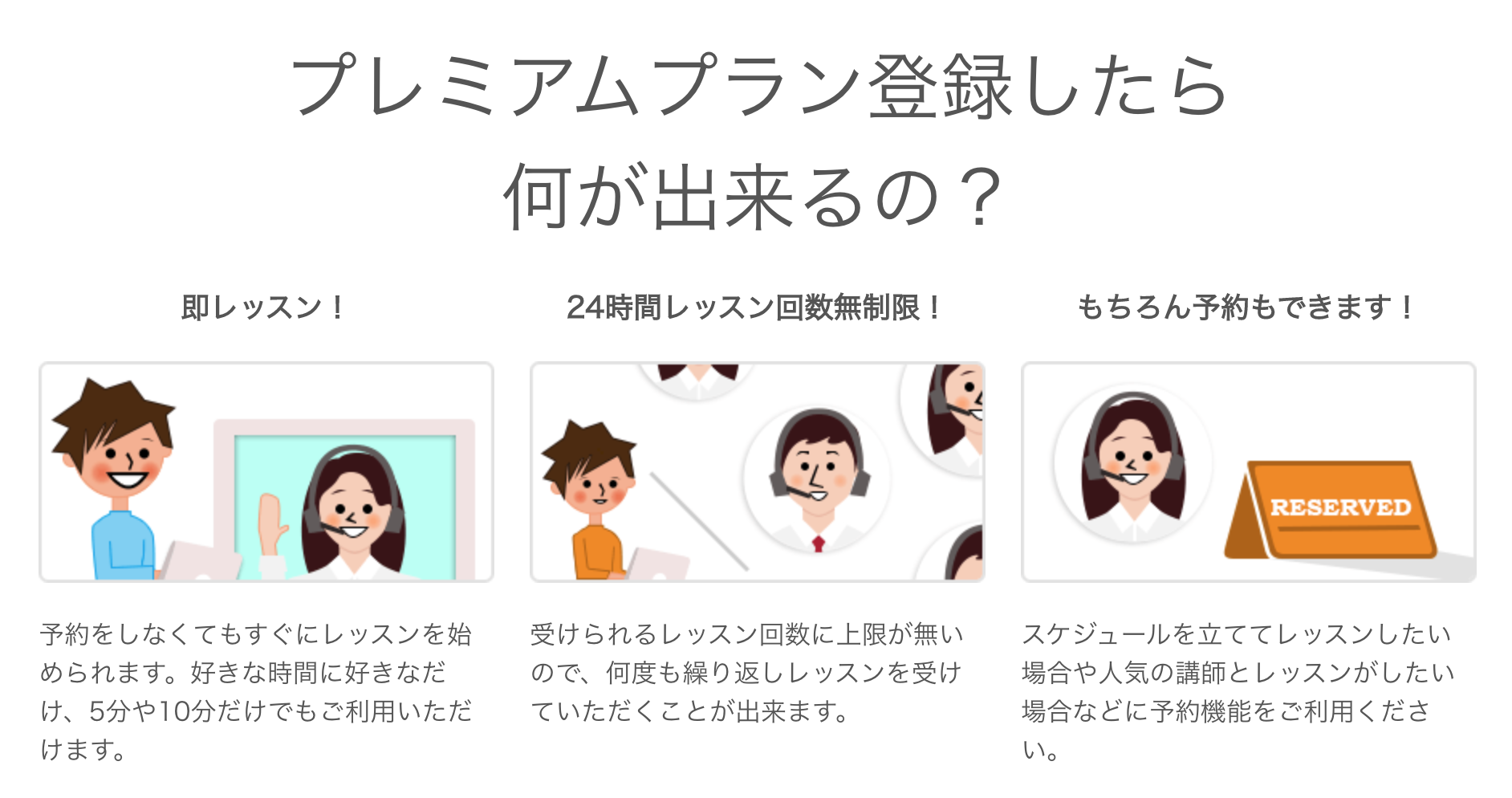The width and height of the screenshot is (1512, 798).
Task: Click the female tutor waving on the screen
Action: (343, 512)
